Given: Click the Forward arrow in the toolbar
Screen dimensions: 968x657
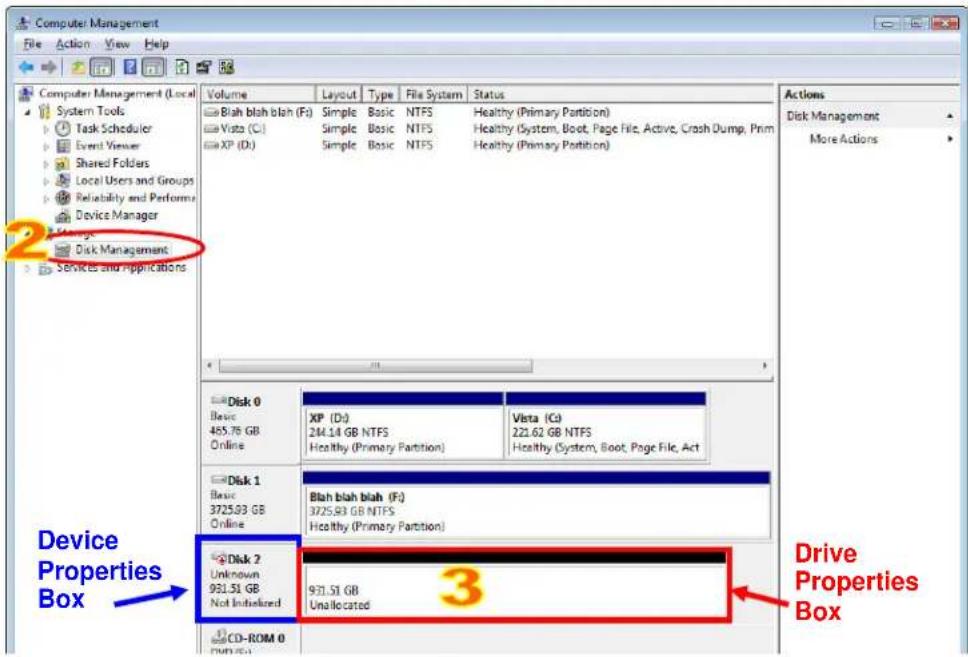Looking at the screenshot, I should click(x=49, y=67).
